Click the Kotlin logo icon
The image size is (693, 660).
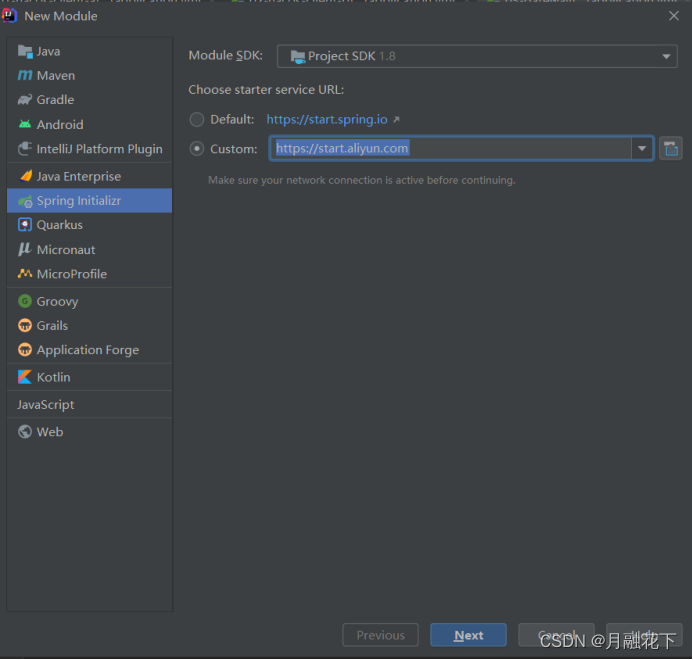25,377
